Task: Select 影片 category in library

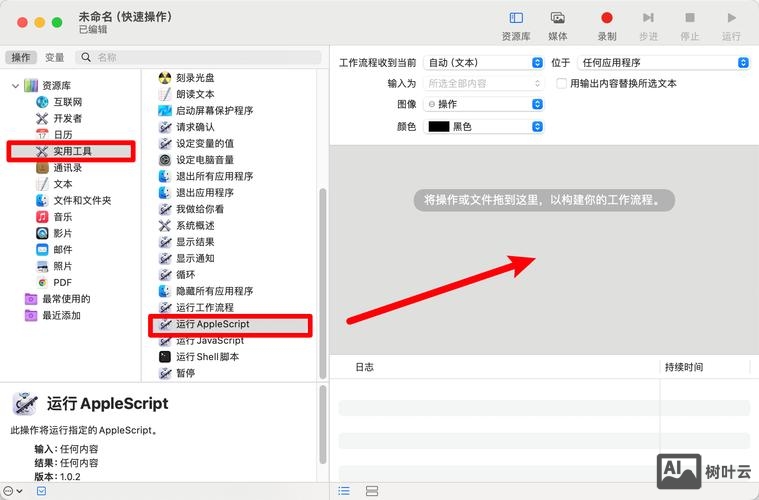Action: point(54,233)
